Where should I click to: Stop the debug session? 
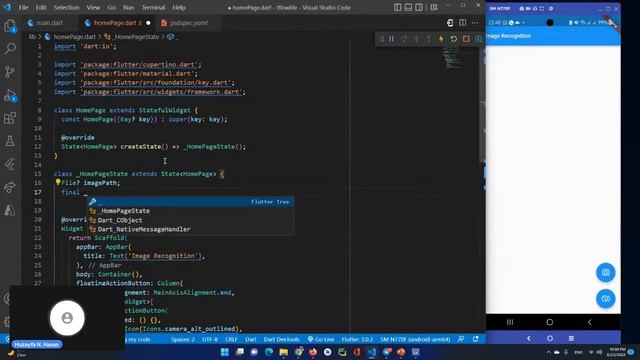466,39
